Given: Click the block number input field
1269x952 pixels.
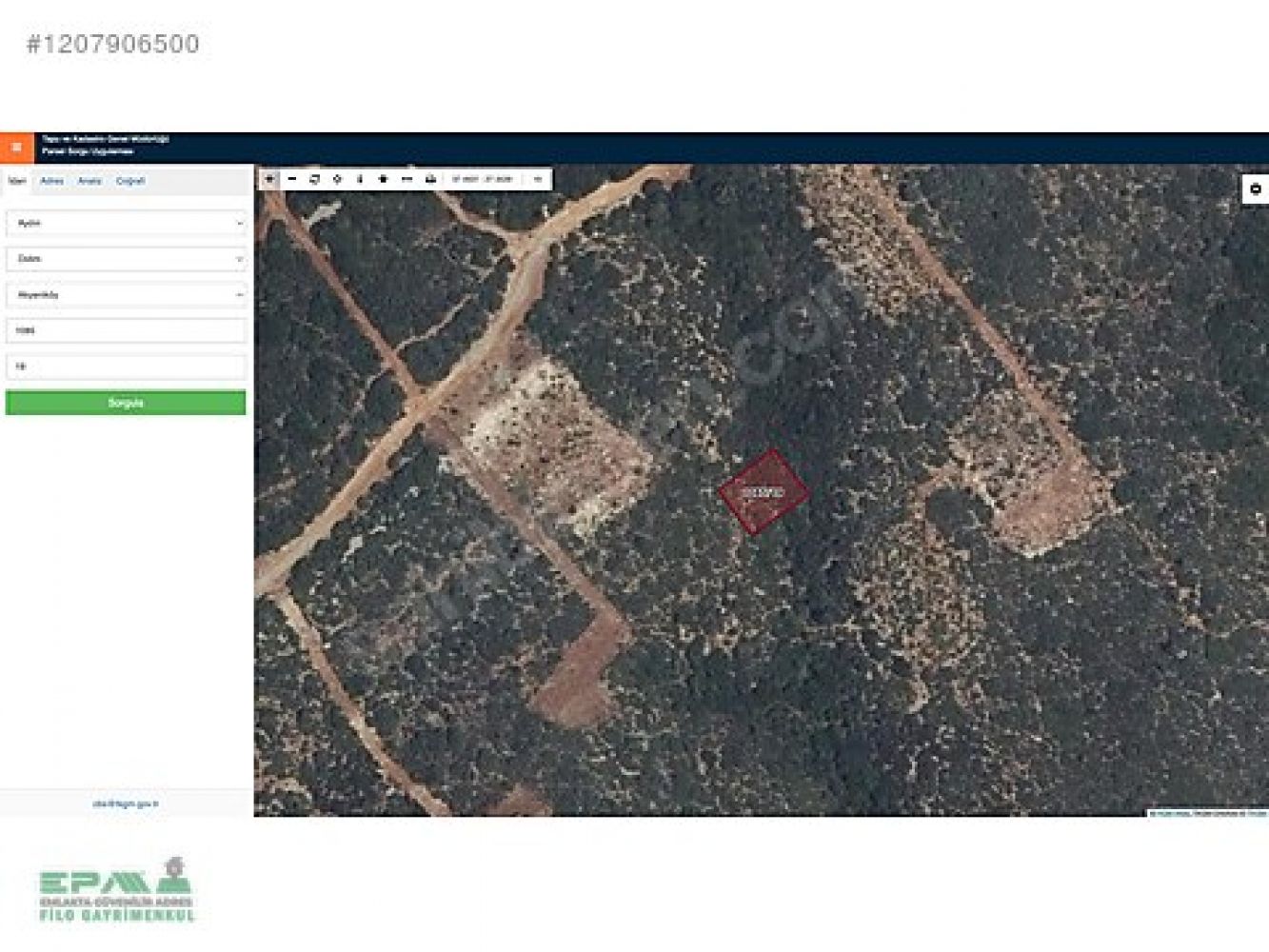Looking at the screenshot, I should pos(126,330).
